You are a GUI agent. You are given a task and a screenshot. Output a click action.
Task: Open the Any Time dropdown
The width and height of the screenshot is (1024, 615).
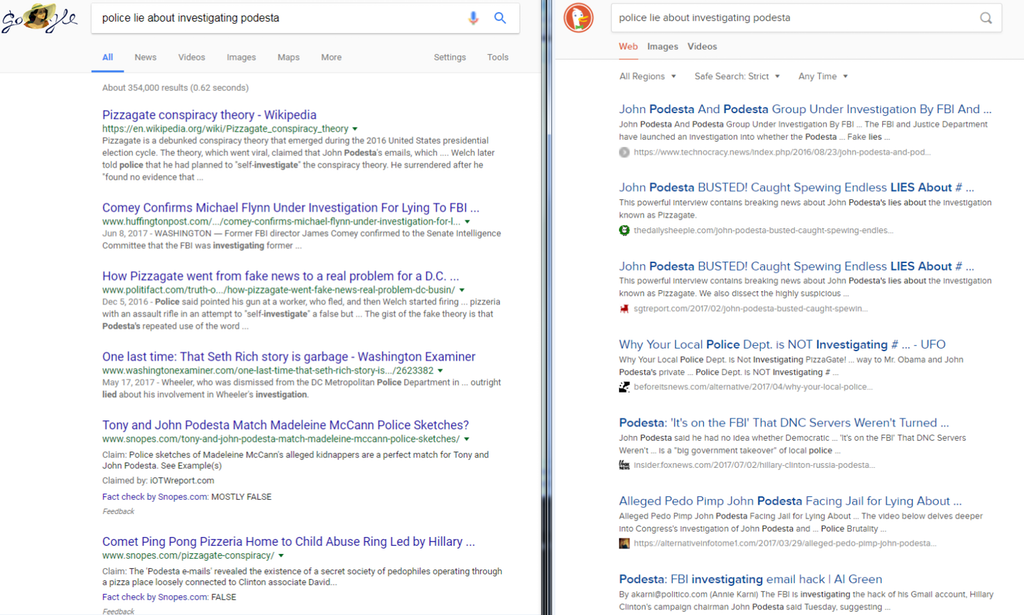[823, 76]
